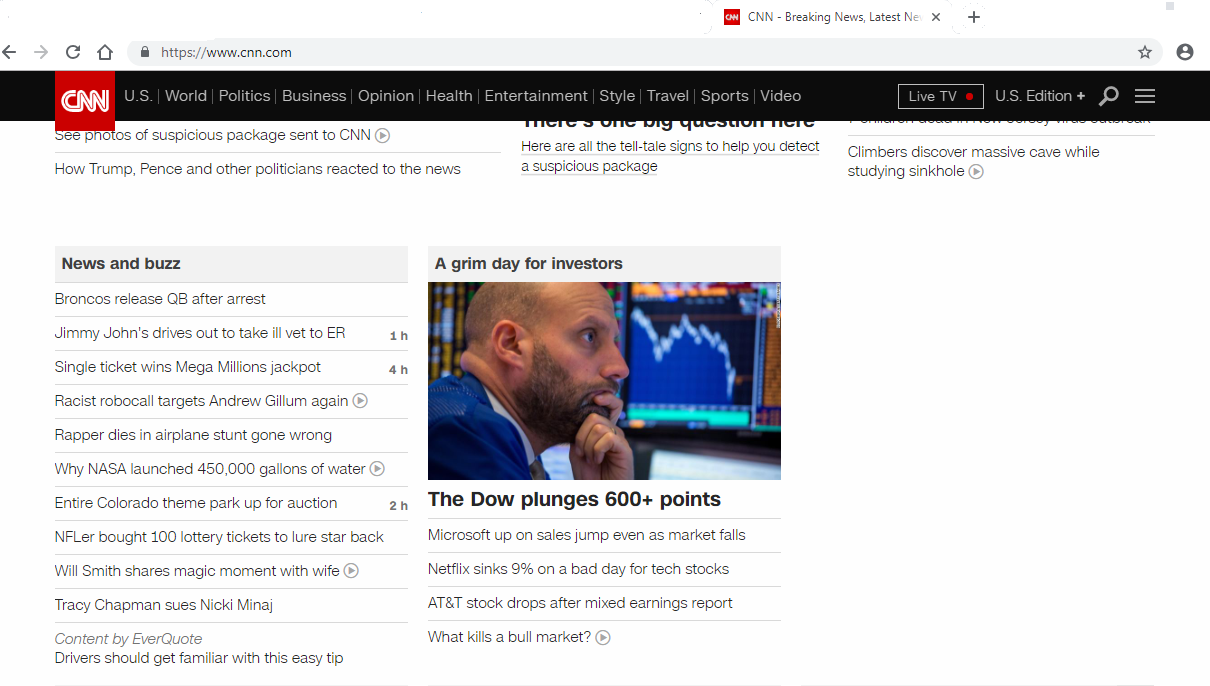Bookmark this page with star icon

click(1145, 52)
